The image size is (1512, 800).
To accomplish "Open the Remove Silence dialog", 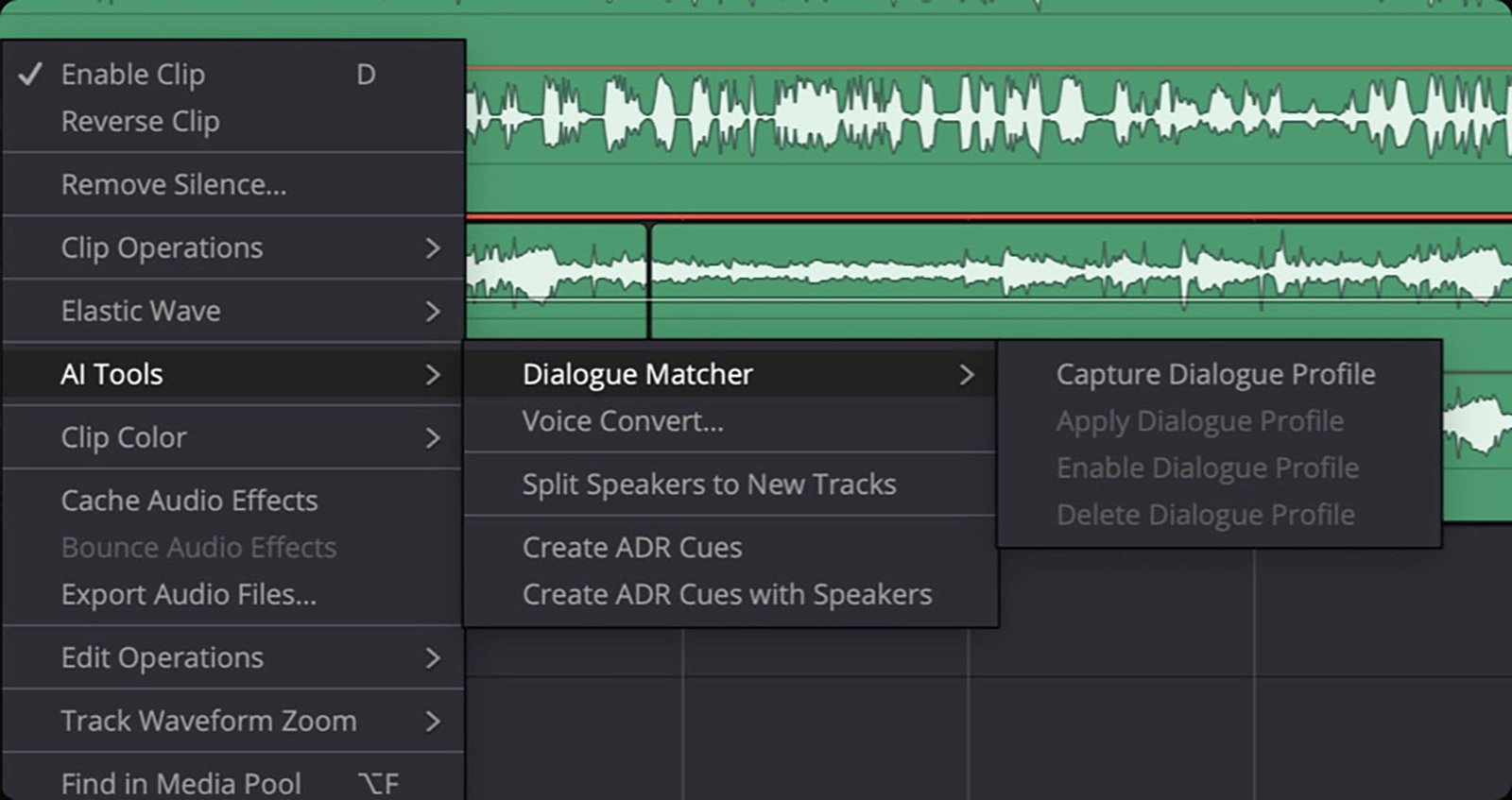I will pyautogui.click(x=173, y=185).
